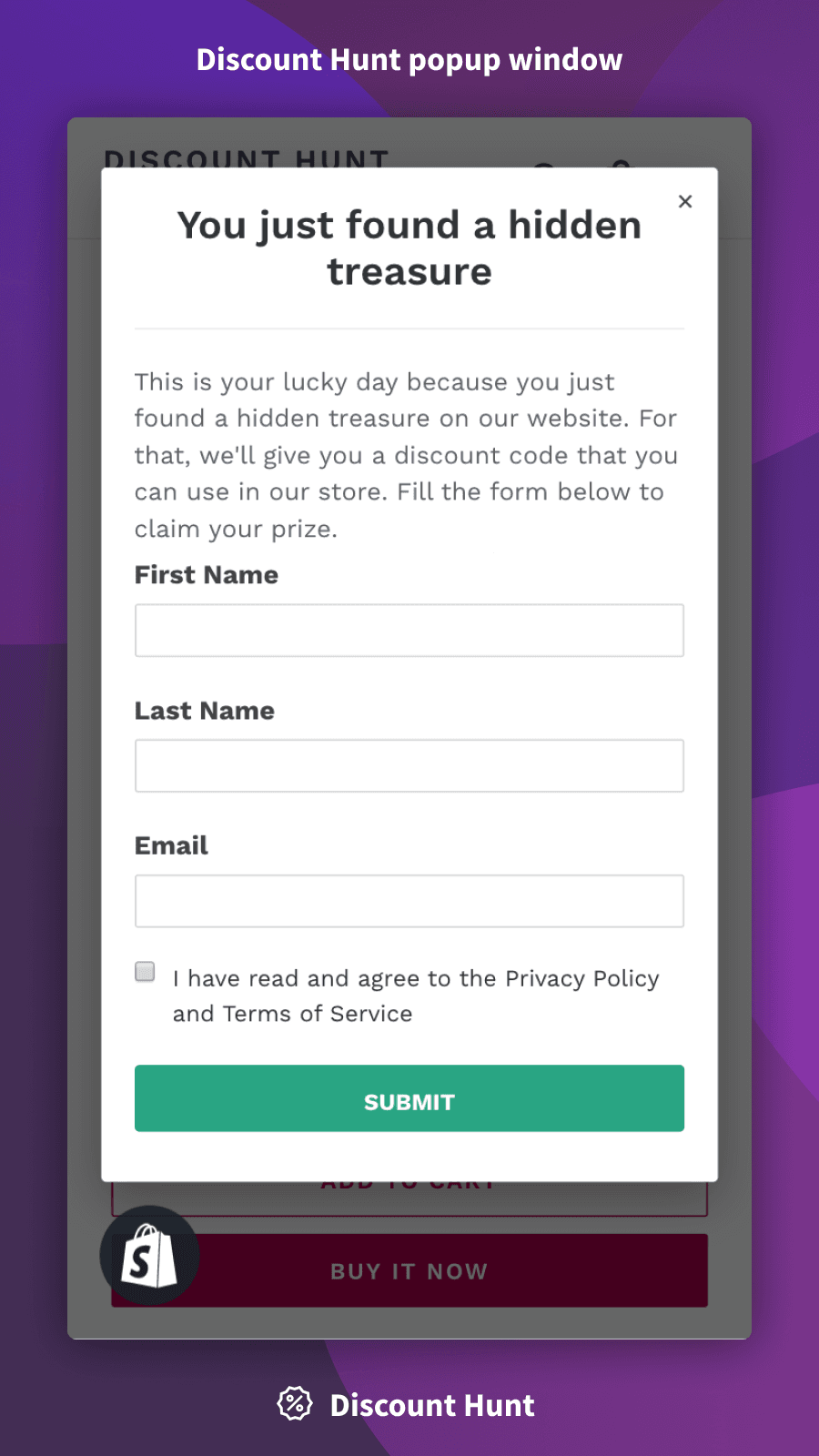The width and height of the screenshot is (819, 1456).
Task: Click the Last Name label
Action: point(205,711)
